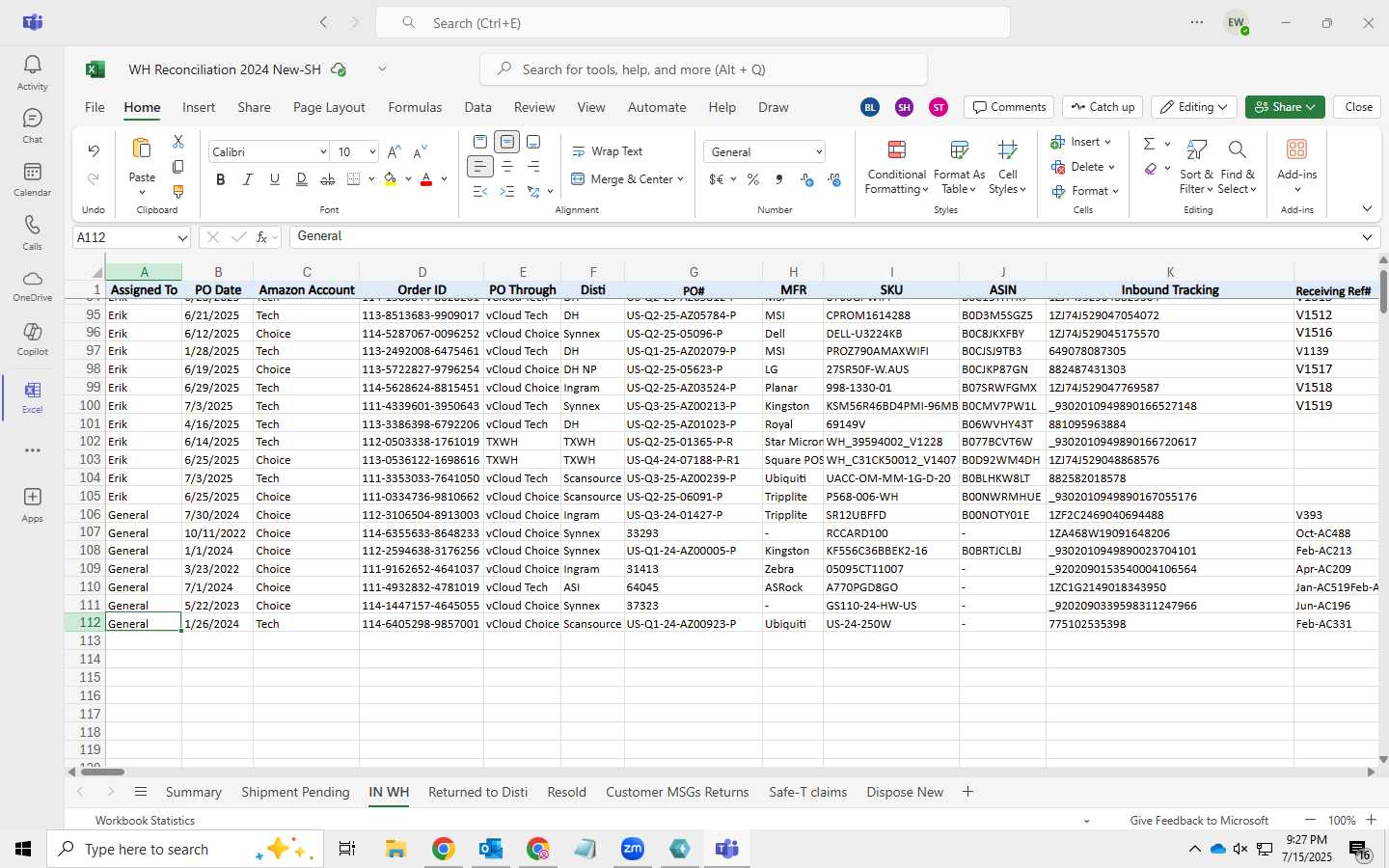Open Sort & Filter menu
Image resolution: width=1389 pixels, height=868 pixels.
[x=1196, y=167]
